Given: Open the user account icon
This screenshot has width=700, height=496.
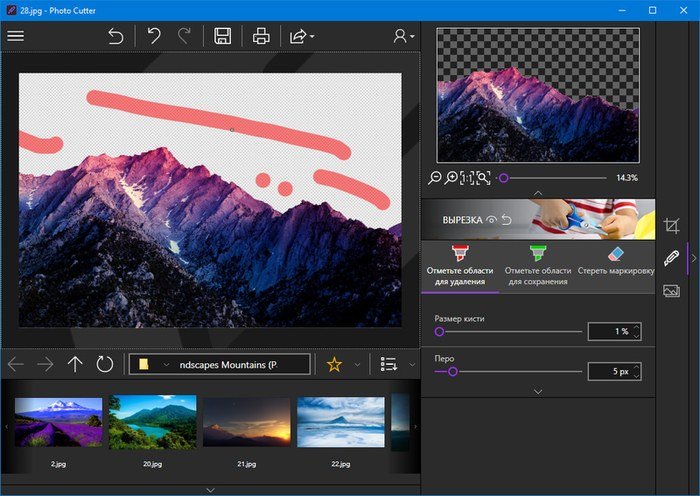Looking at the screenshot, I should [400, 36].
